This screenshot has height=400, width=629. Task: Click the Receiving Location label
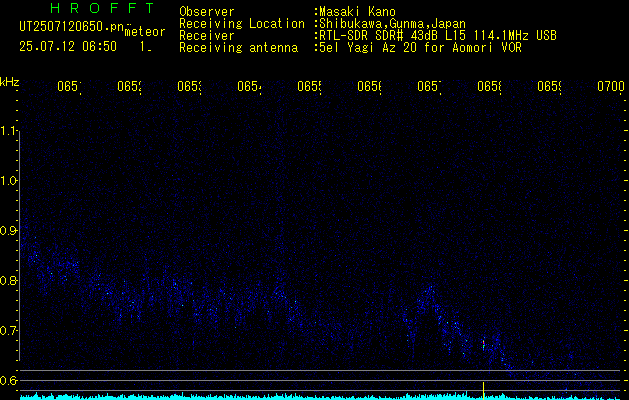coord(242,24)
